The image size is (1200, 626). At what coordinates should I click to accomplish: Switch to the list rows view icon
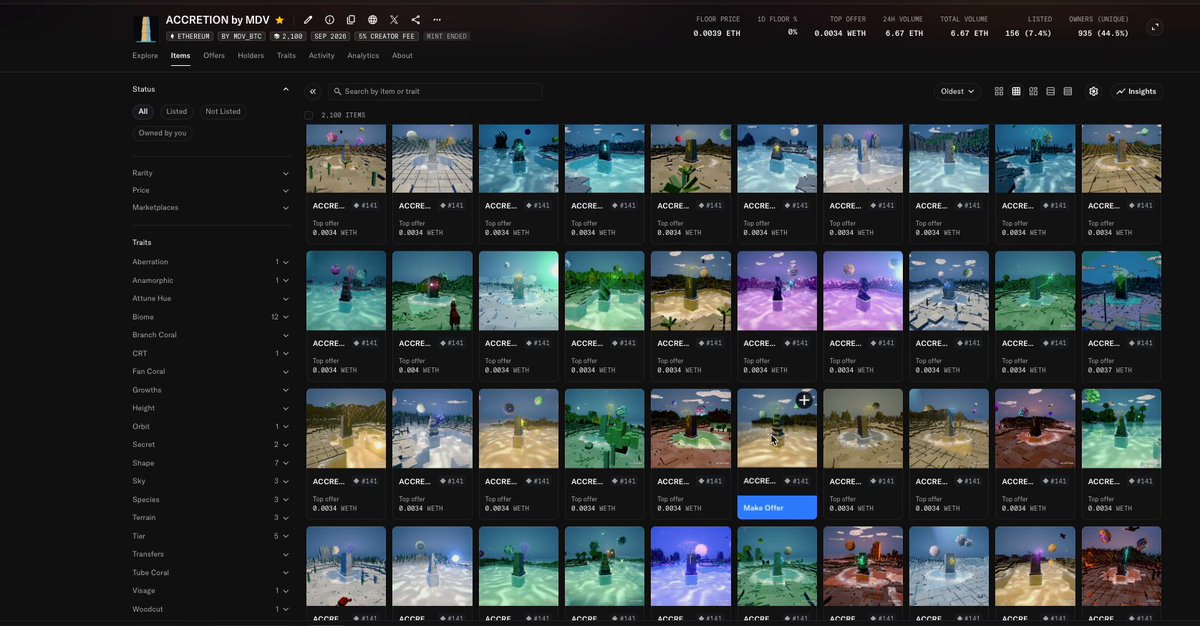point(1050,91)
